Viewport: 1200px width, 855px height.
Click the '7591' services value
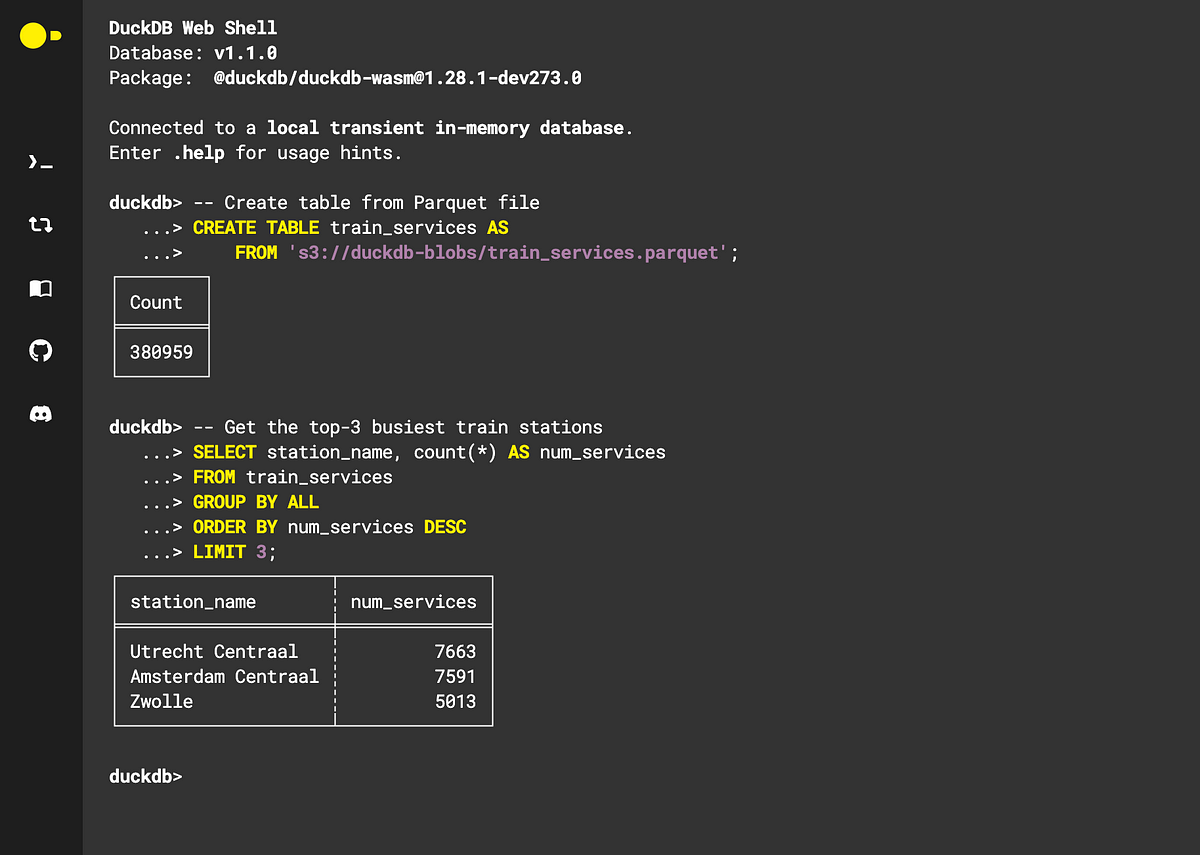(x=456, y=676)
